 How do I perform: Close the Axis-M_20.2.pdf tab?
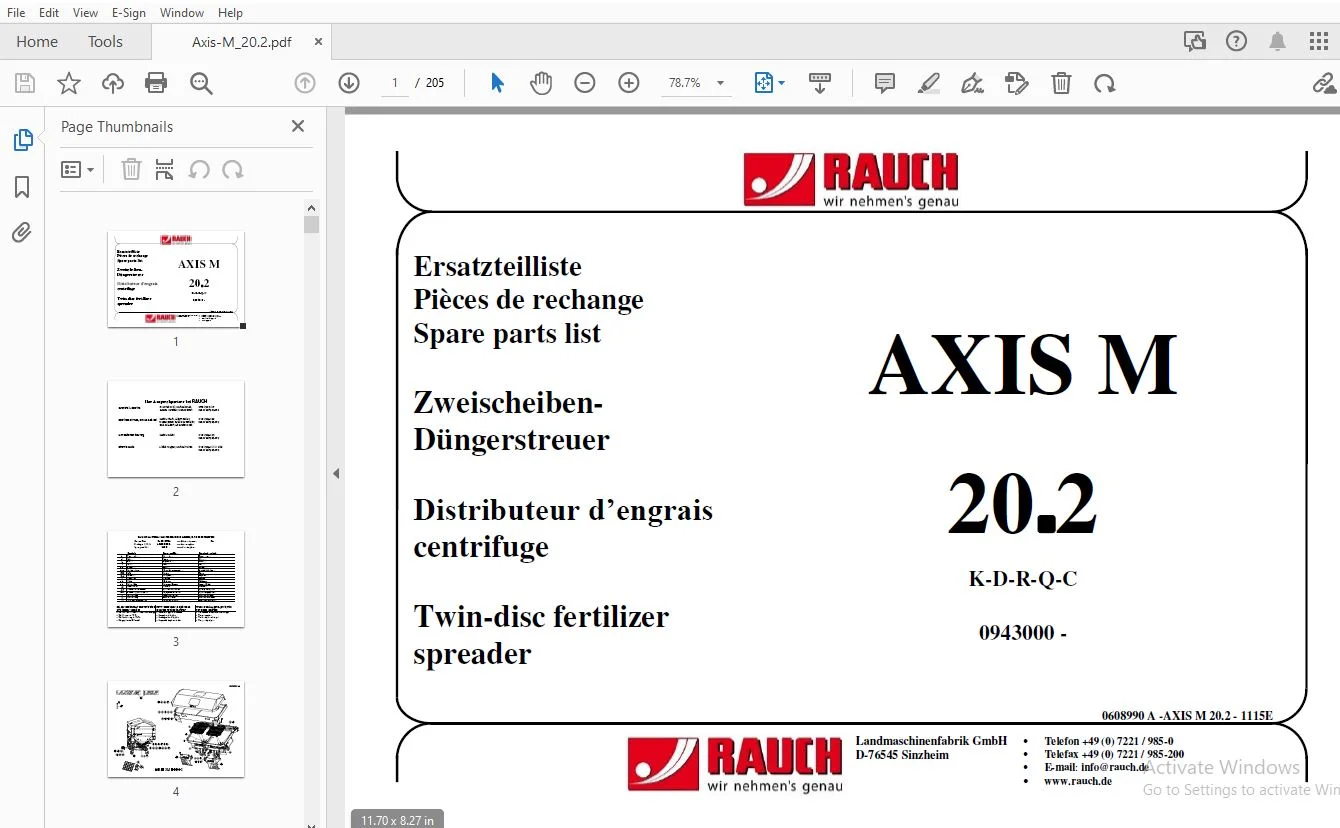(319, 42)
